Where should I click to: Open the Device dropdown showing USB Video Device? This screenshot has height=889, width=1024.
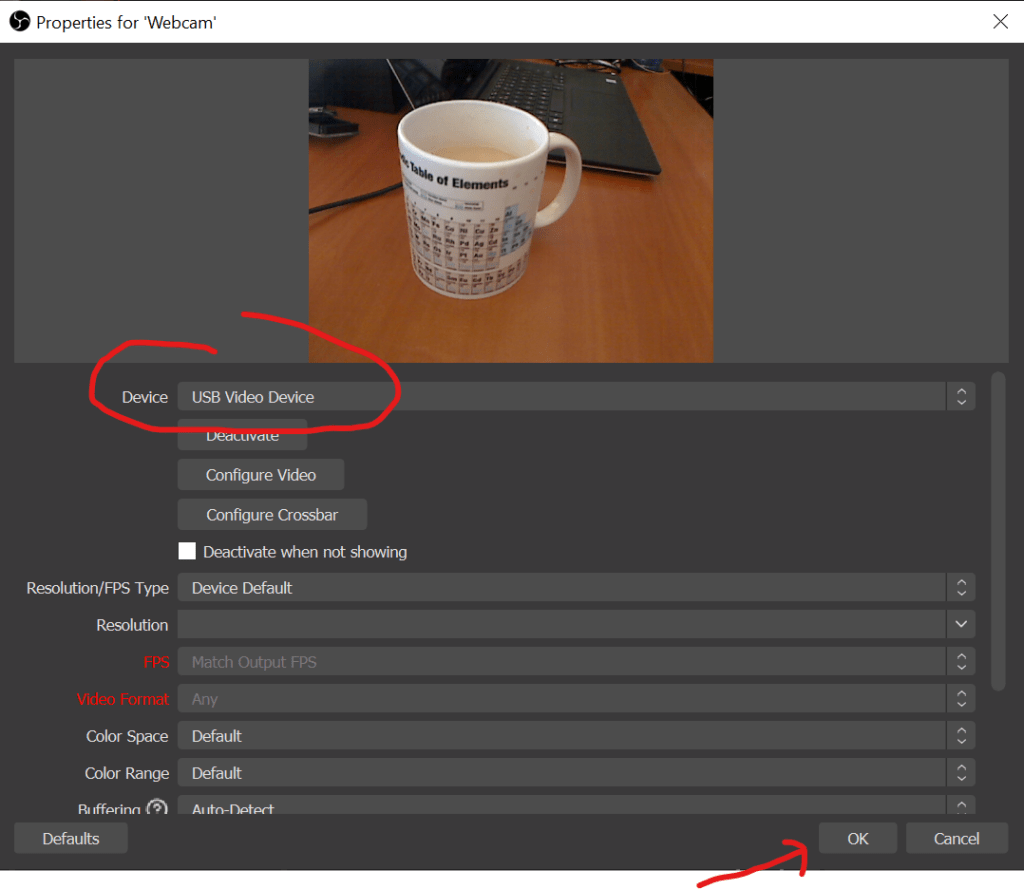(x=575, y=397)
